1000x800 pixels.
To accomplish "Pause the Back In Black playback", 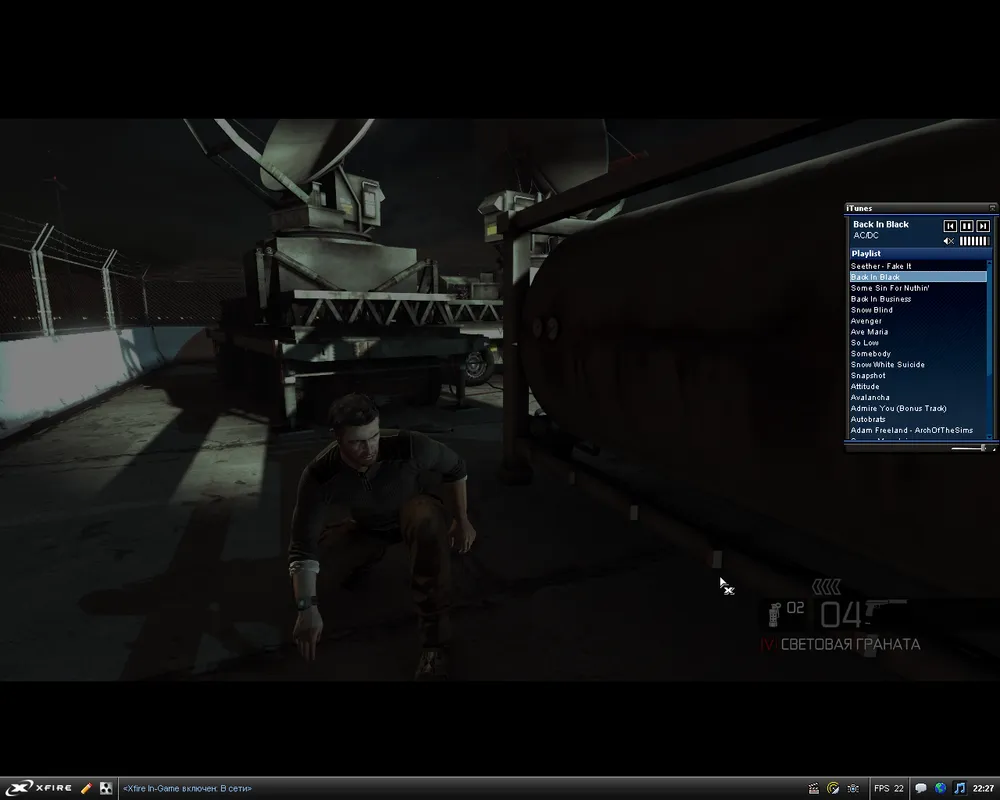I will click(967, 227).
